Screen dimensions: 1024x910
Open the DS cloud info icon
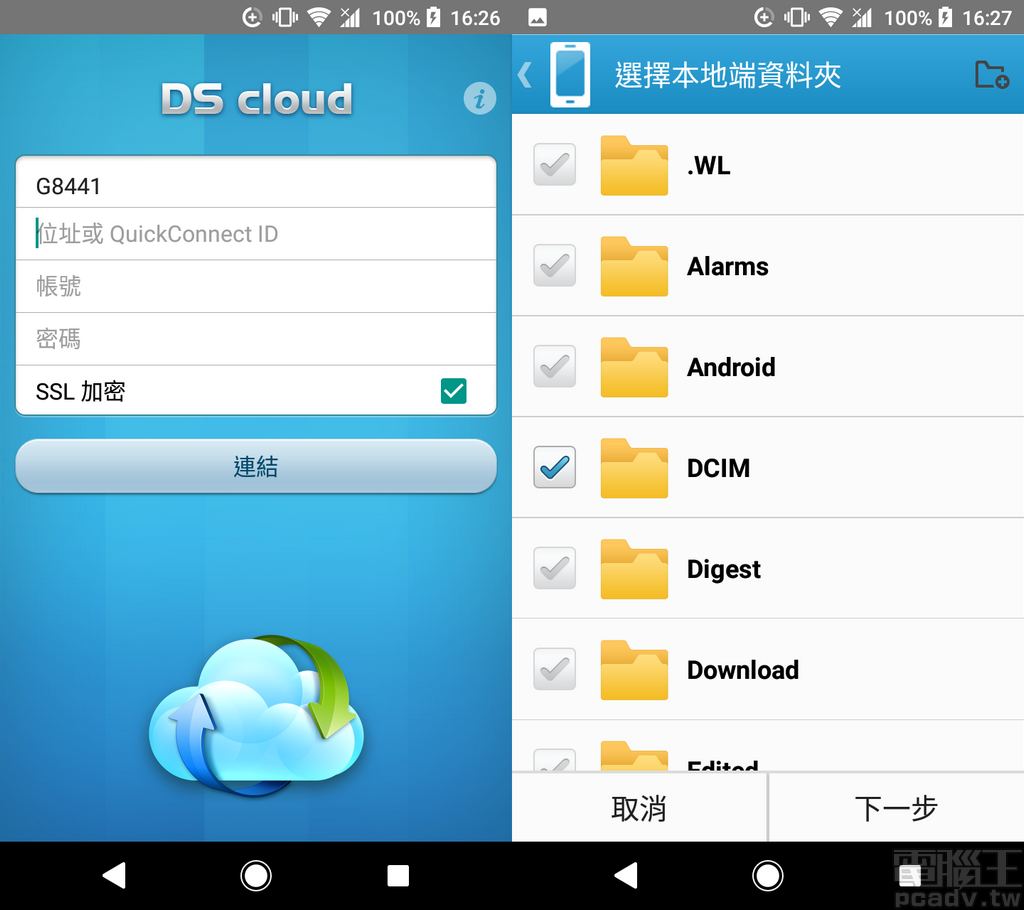(480, 98)
